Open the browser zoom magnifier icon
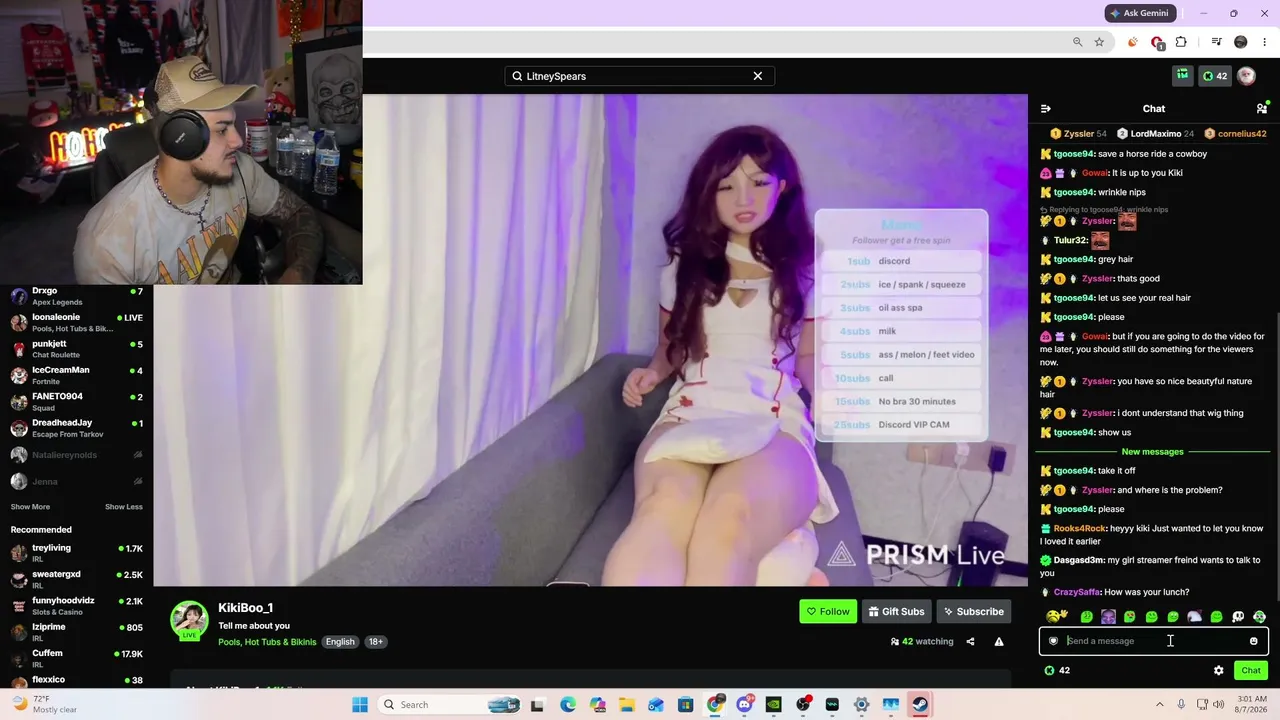 pos(1077,42)
